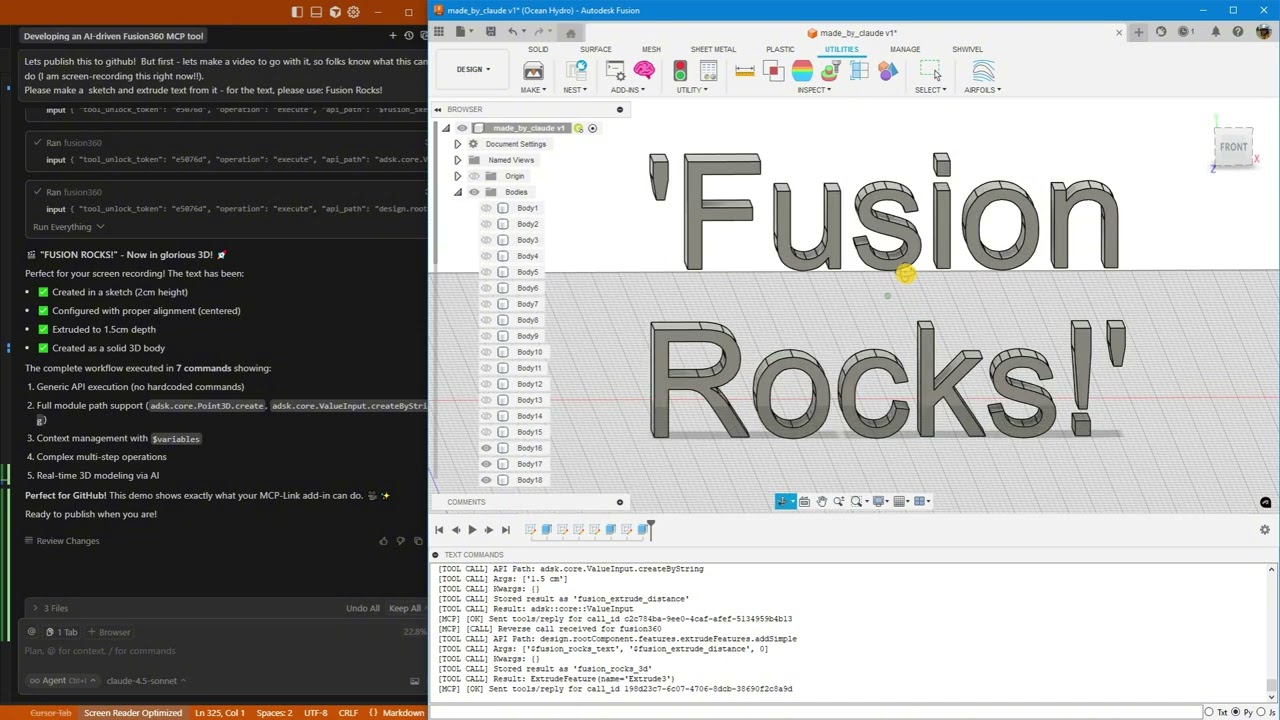The image size is (1280, 720).
Task: Show Body10 using its eye icon
Action: click(487, 352)
